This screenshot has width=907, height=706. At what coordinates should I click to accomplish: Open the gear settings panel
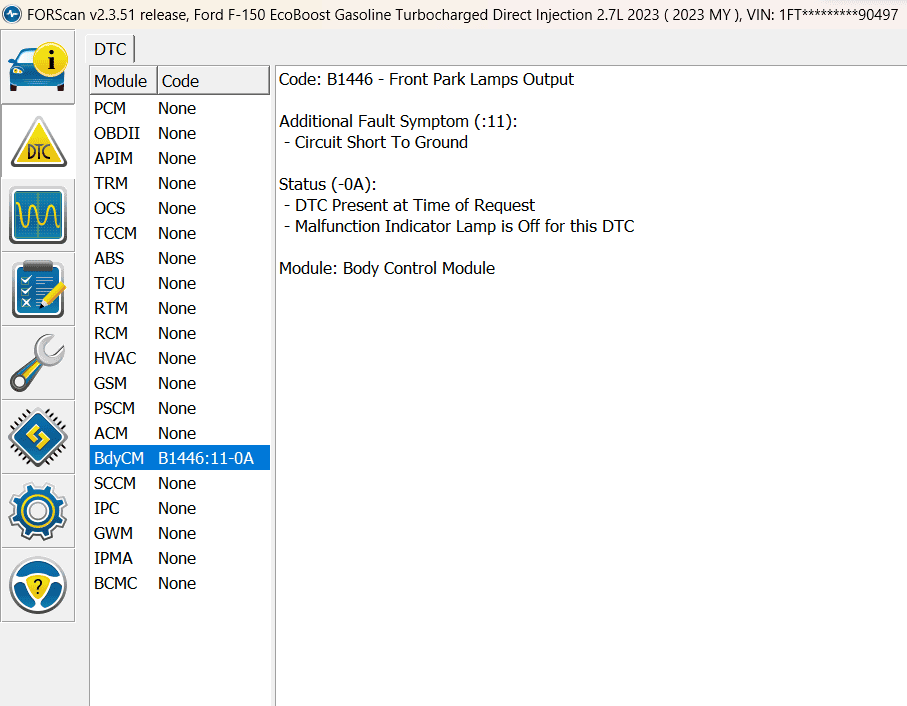tap(38, 511)
